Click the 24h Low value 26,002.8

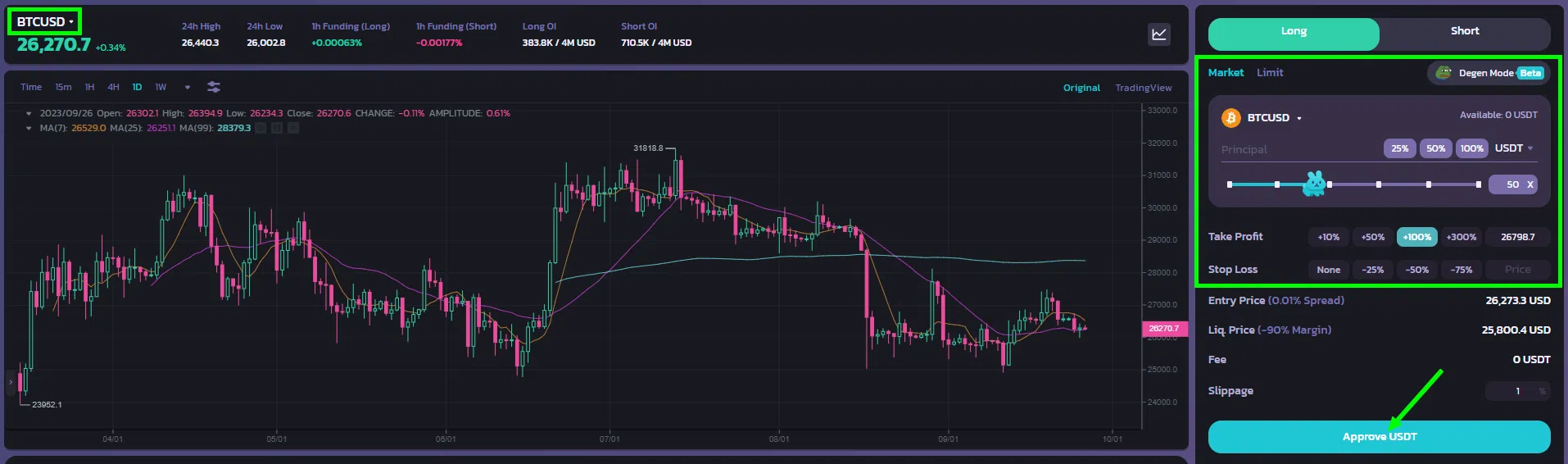click(266, 43)
